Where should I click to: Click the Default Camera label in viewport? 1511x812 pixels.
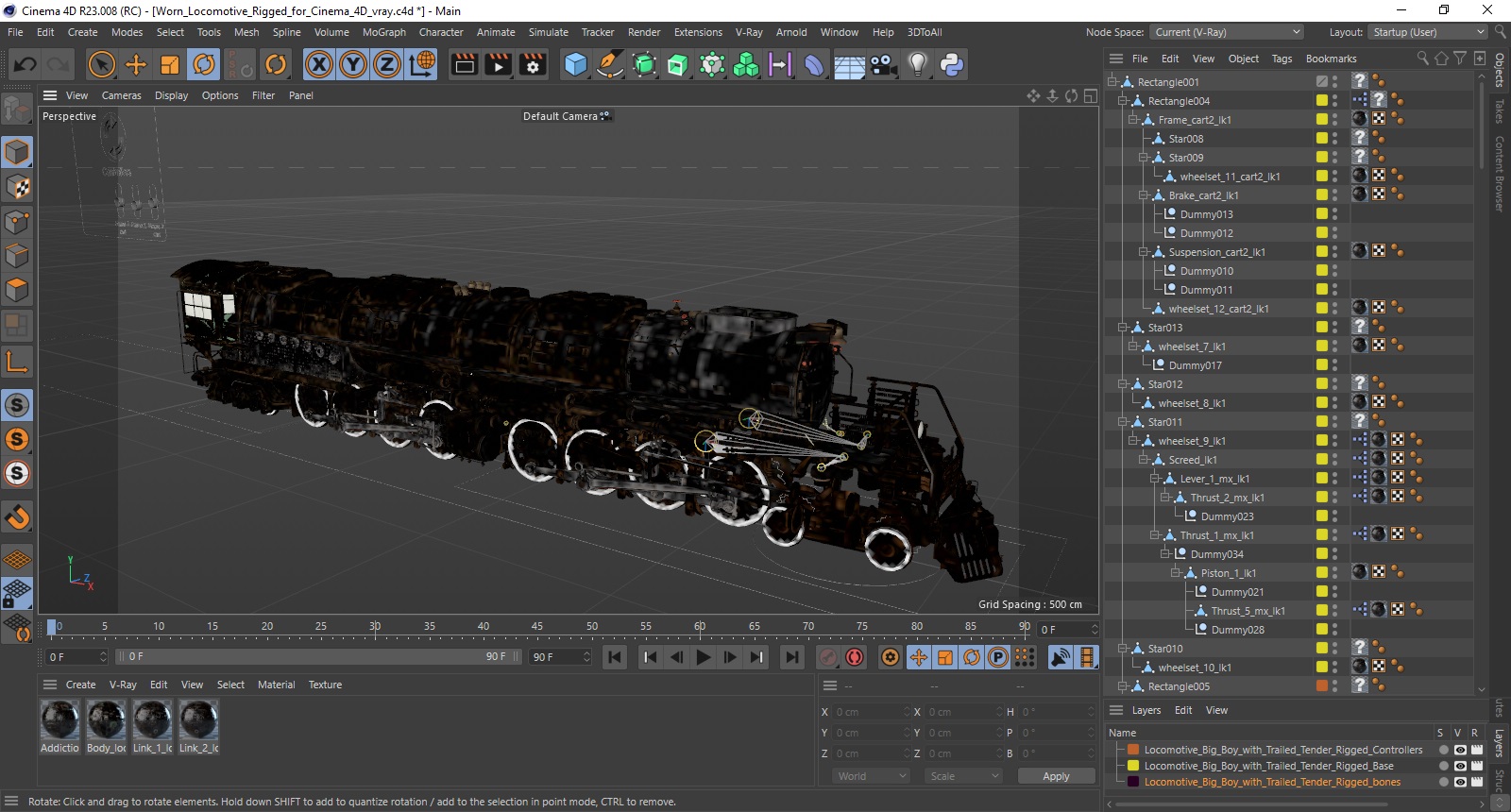tap(560, 116)
